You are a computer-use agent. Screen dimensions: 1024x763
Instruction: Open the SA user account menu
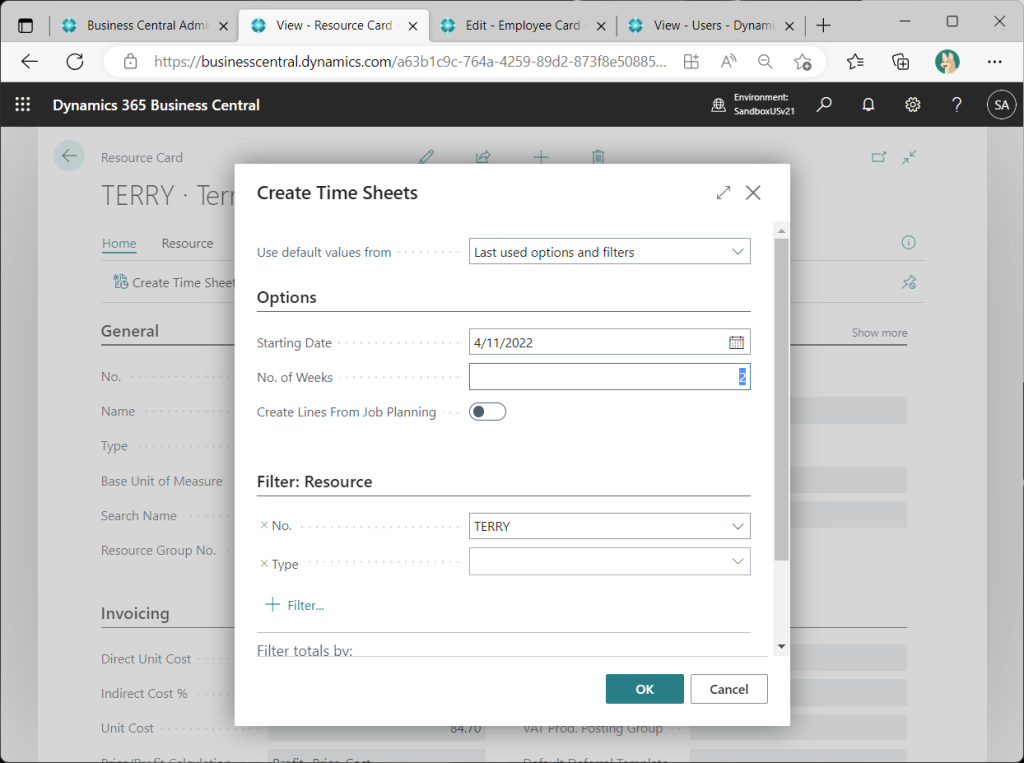point(1001,105)
